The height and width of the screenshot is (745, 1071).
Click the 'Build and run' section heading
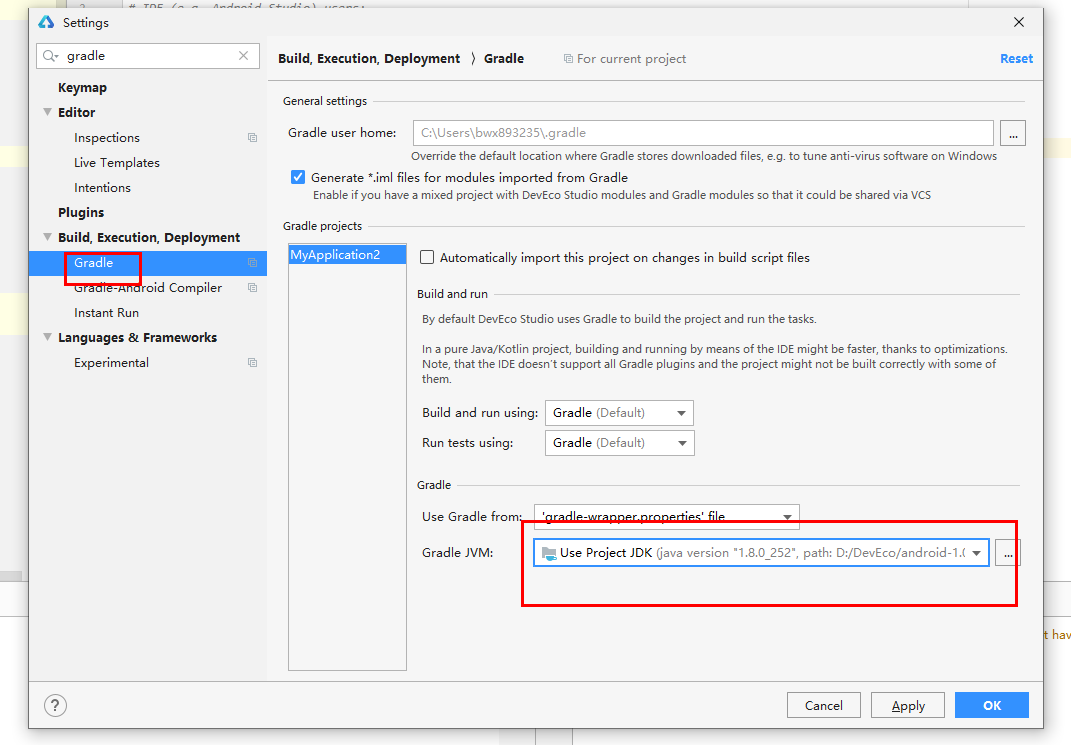(452, 294)
